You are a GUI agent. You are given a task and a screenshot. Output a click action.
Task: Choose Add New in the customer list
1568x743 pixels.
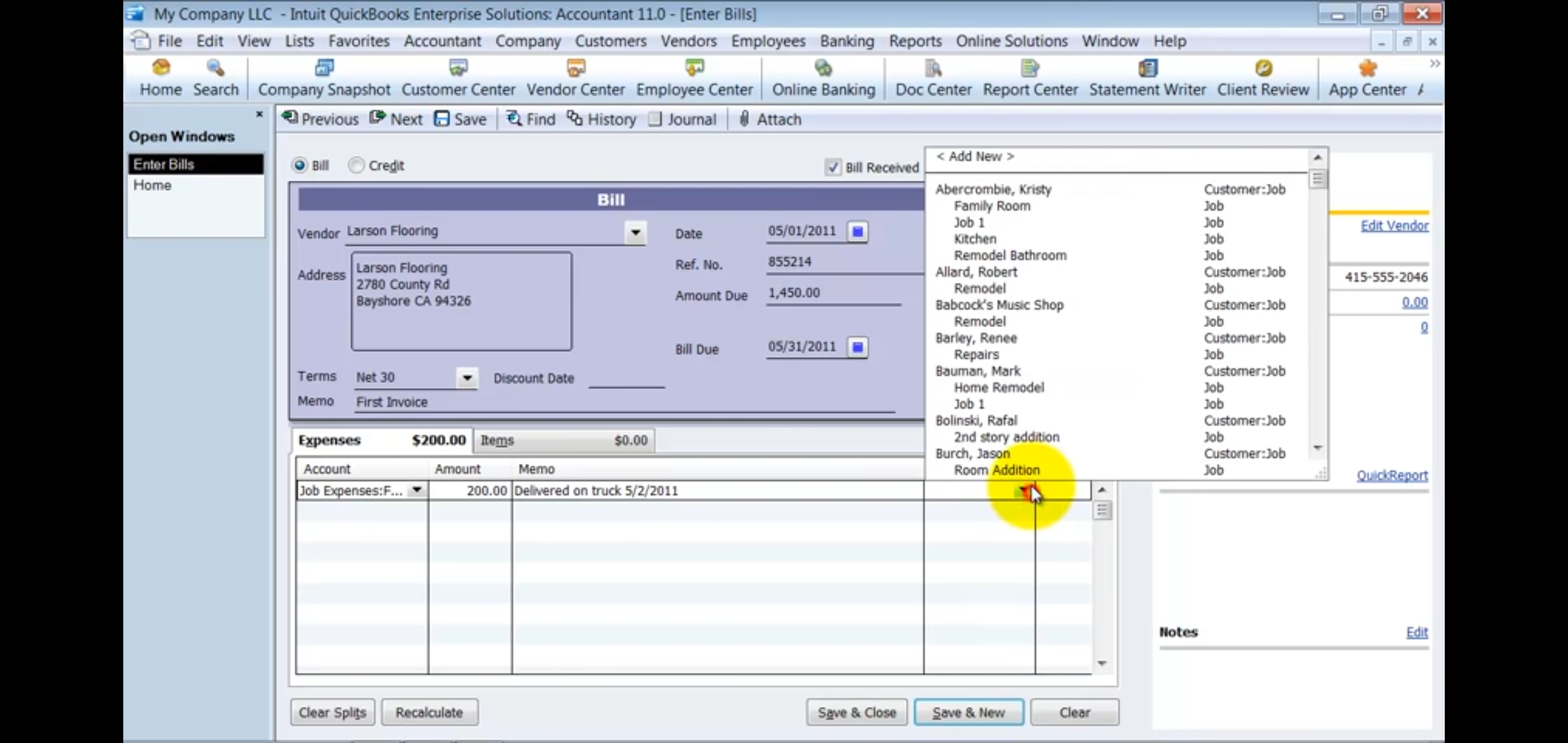pyautogui.click(x=975, y=156)
